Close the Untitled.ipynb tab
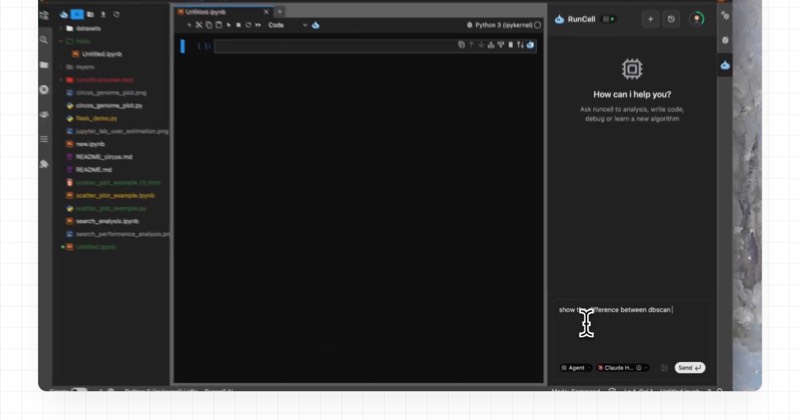The image size is (800, 420). click(266, 12)
